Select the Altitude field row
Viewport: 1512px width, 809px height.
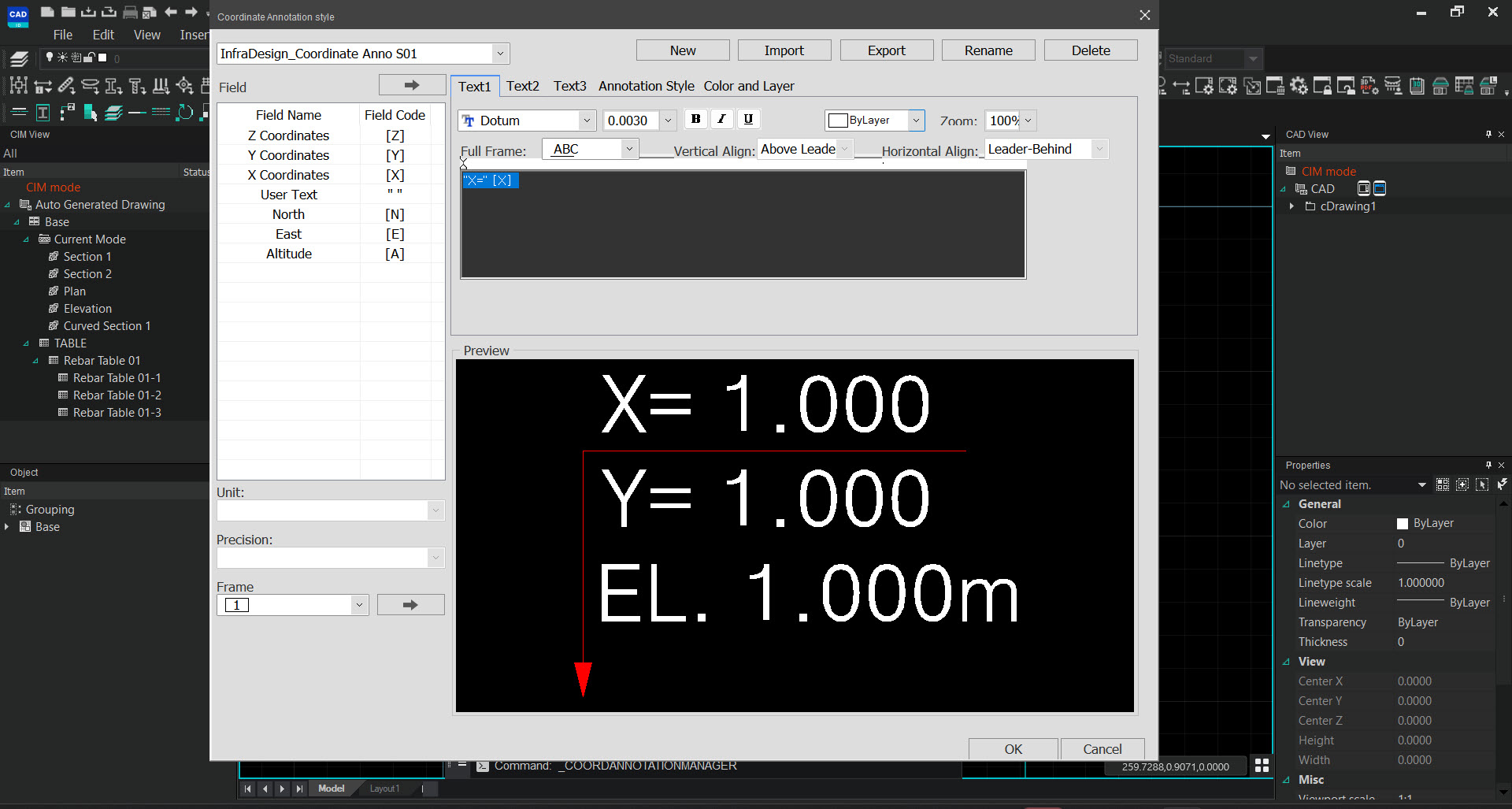[289, 254]
